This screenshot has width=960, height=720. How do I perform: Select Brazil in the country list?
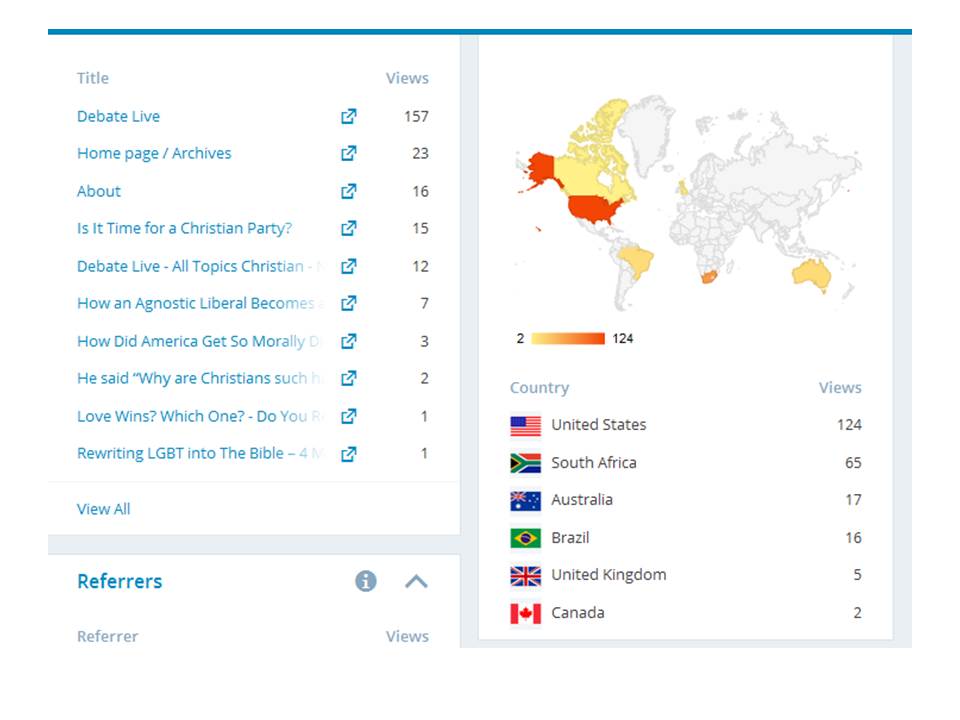click(x=570, y=538)
